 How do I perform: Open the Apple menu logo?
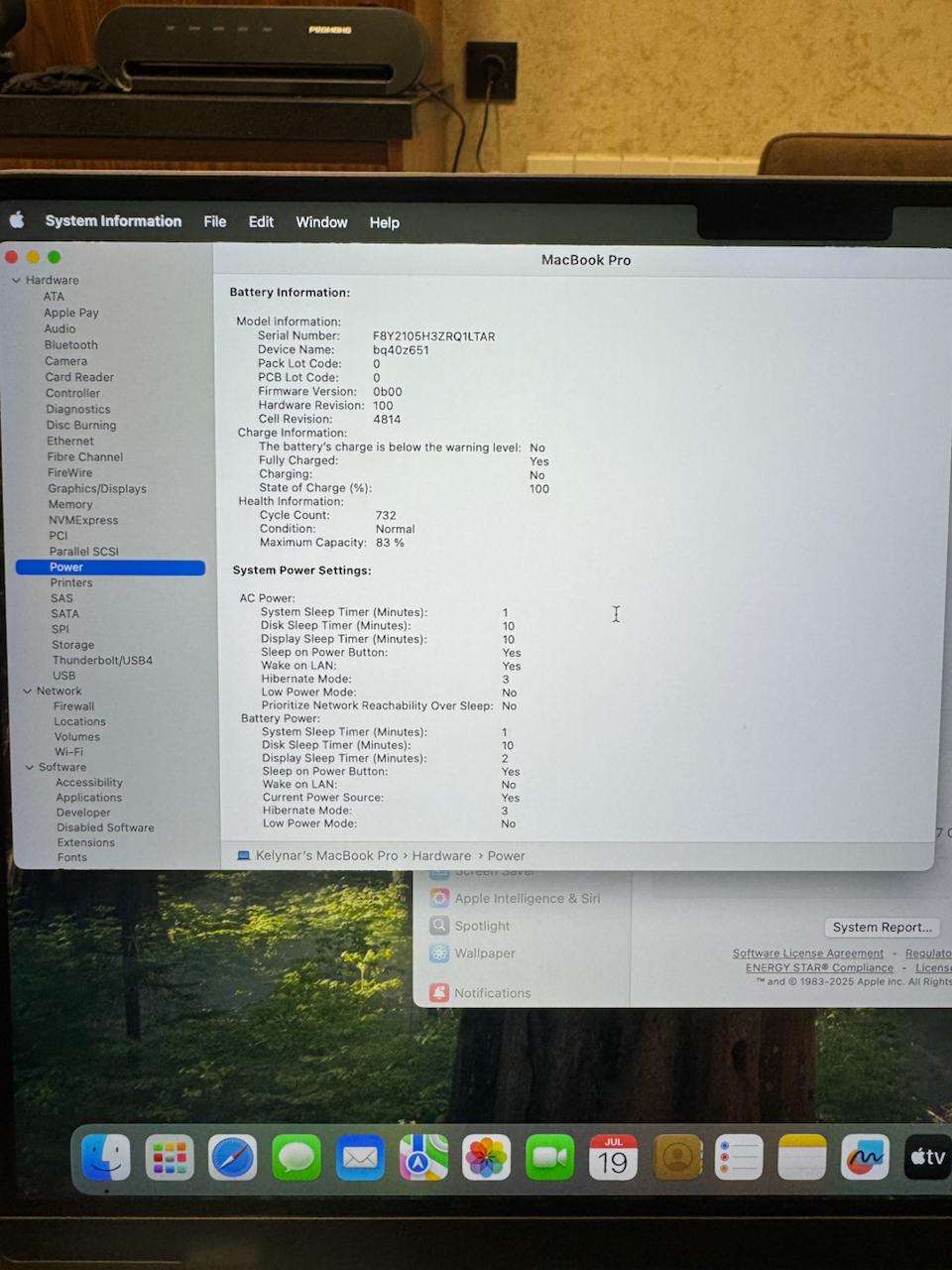point(16,220)
